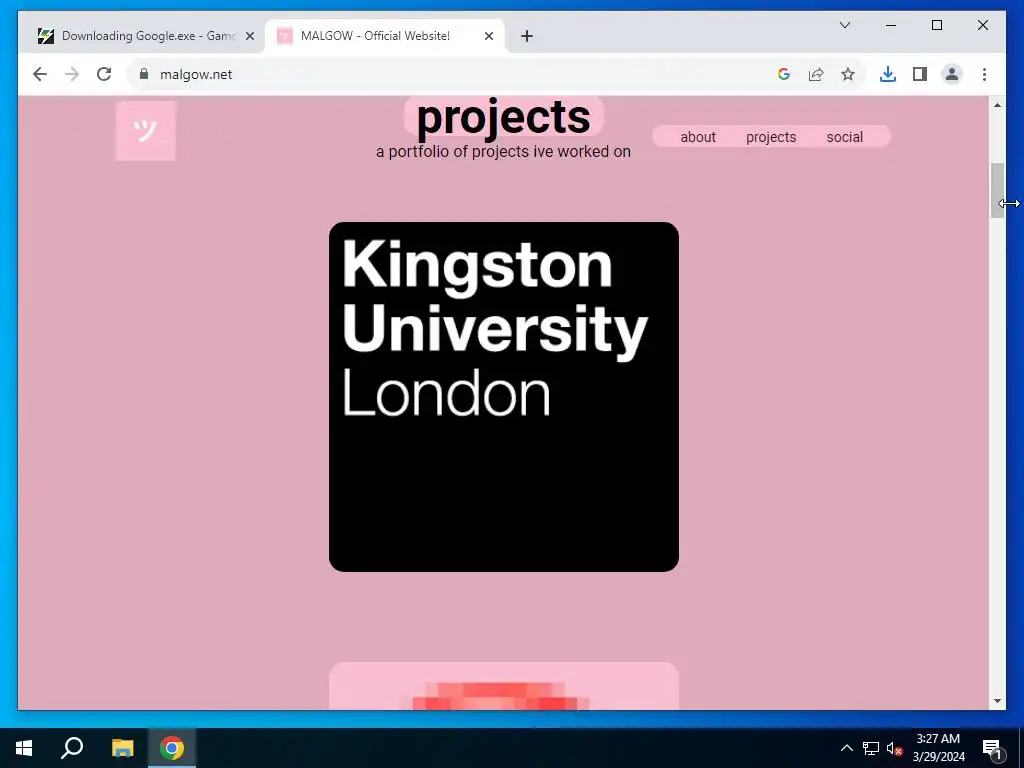Open a new browser tab
1024x768 pixels.
(x=527, y=36)
